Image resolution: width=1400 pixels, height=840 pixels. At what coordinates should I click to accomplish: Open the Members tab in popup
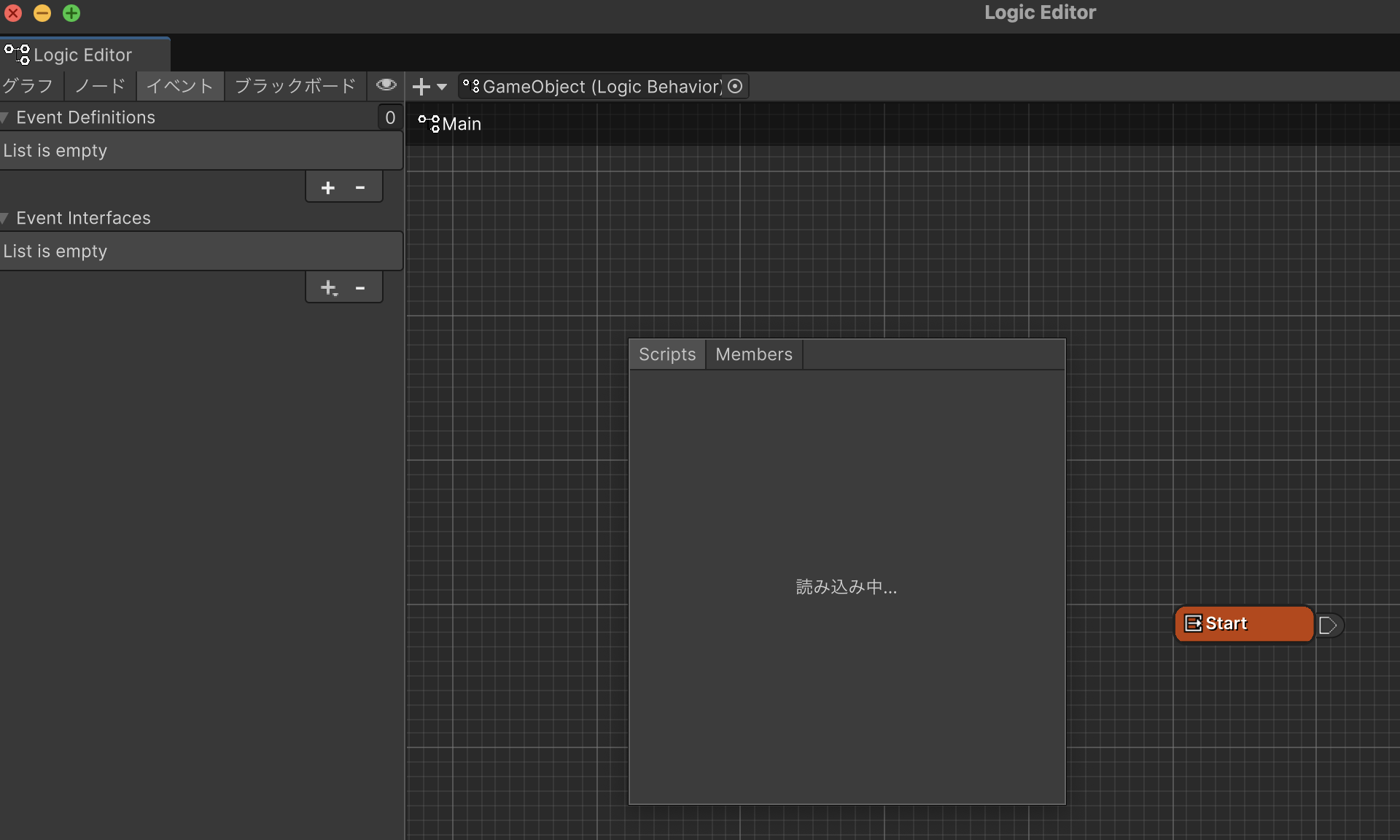coord(753,355)
